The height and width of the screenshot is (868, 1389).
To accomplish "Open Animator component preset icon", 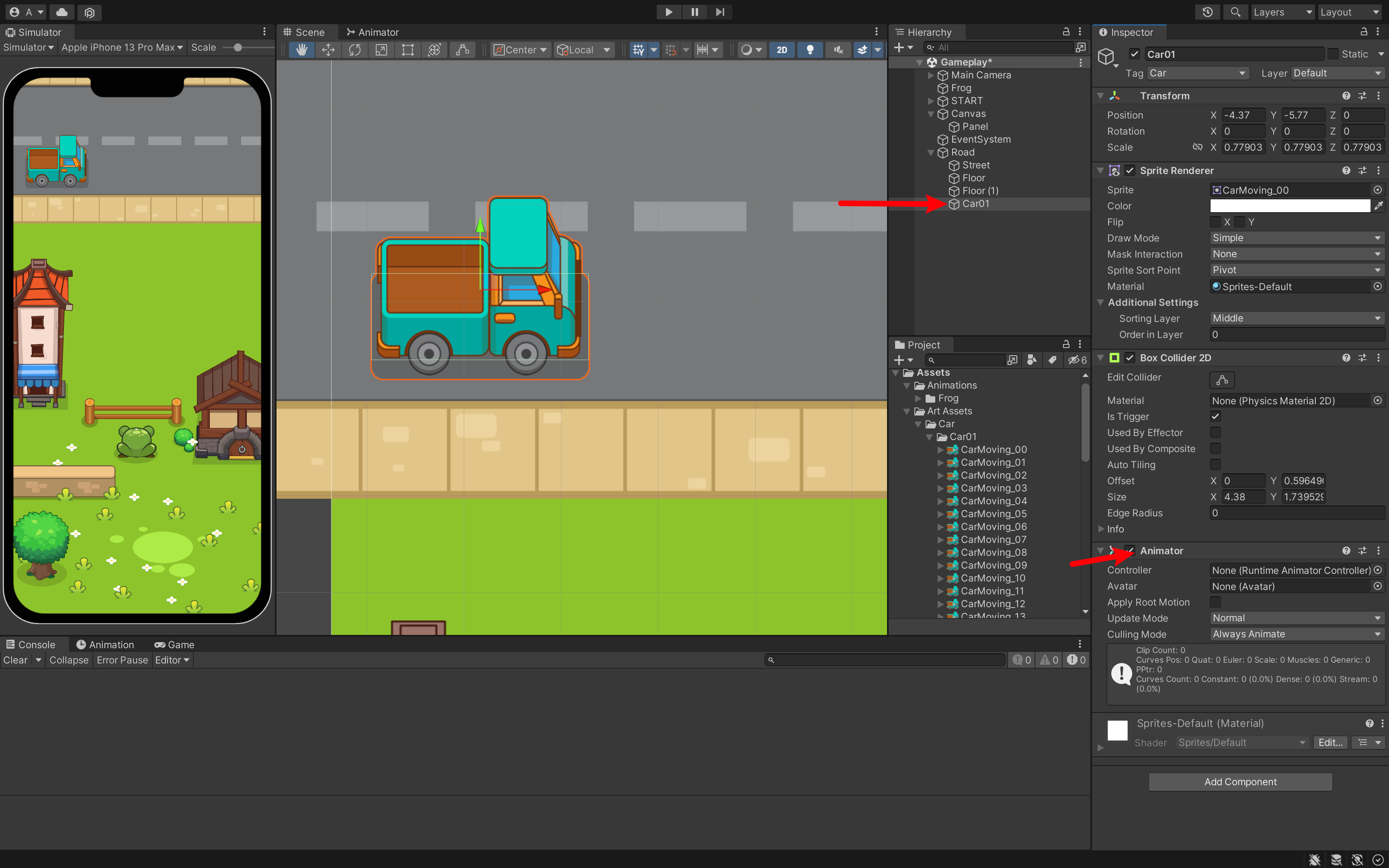I will pyautogui.click(x=1362, y=551).
